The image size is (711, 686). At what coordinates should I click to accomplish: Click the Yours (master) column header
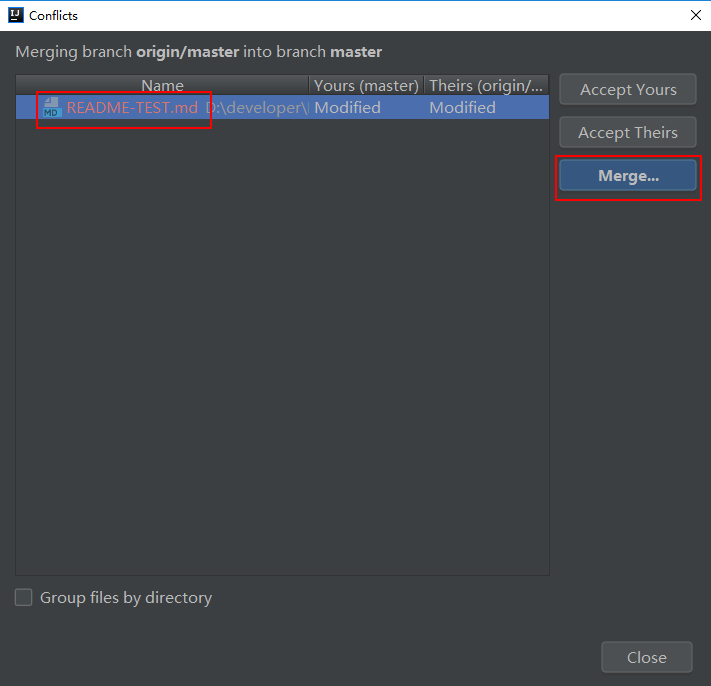[366, 85]
